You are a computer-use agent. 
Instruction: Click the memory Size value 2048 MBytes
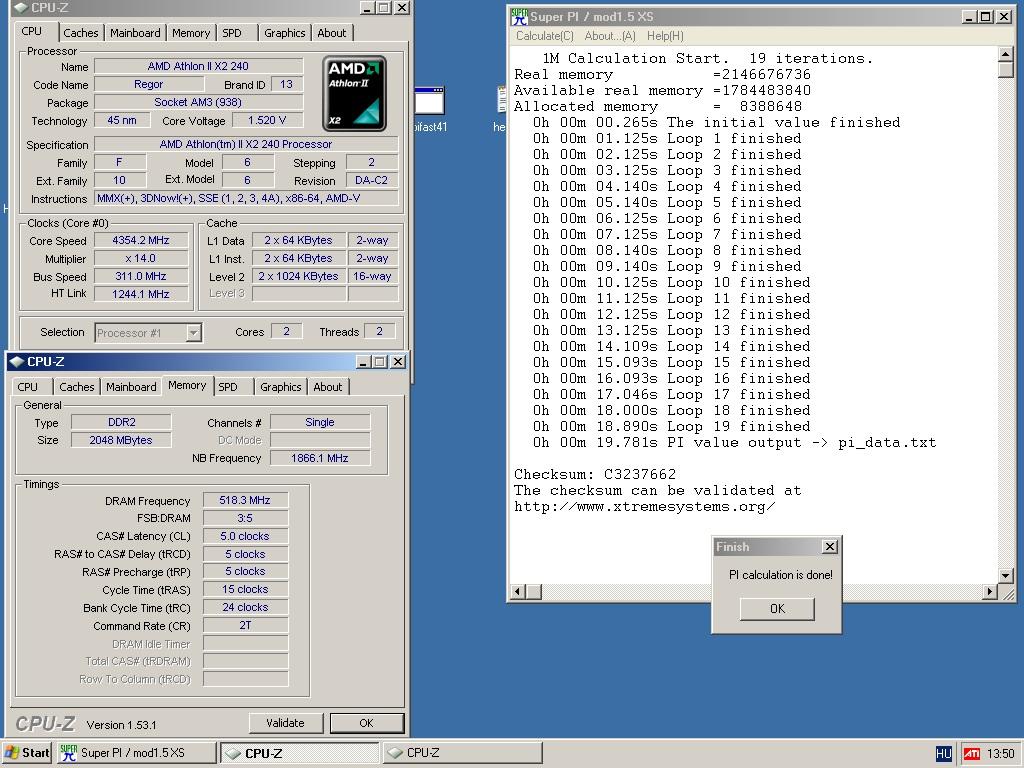[x=121, y=440]
